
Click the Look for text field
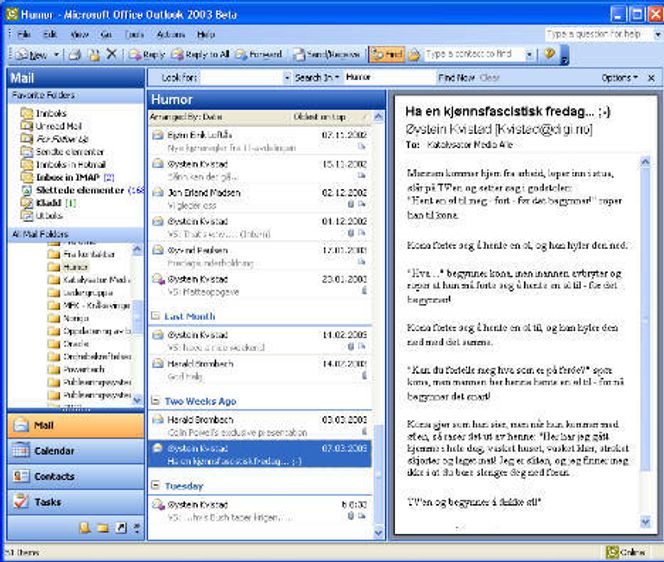pos(241,78)
